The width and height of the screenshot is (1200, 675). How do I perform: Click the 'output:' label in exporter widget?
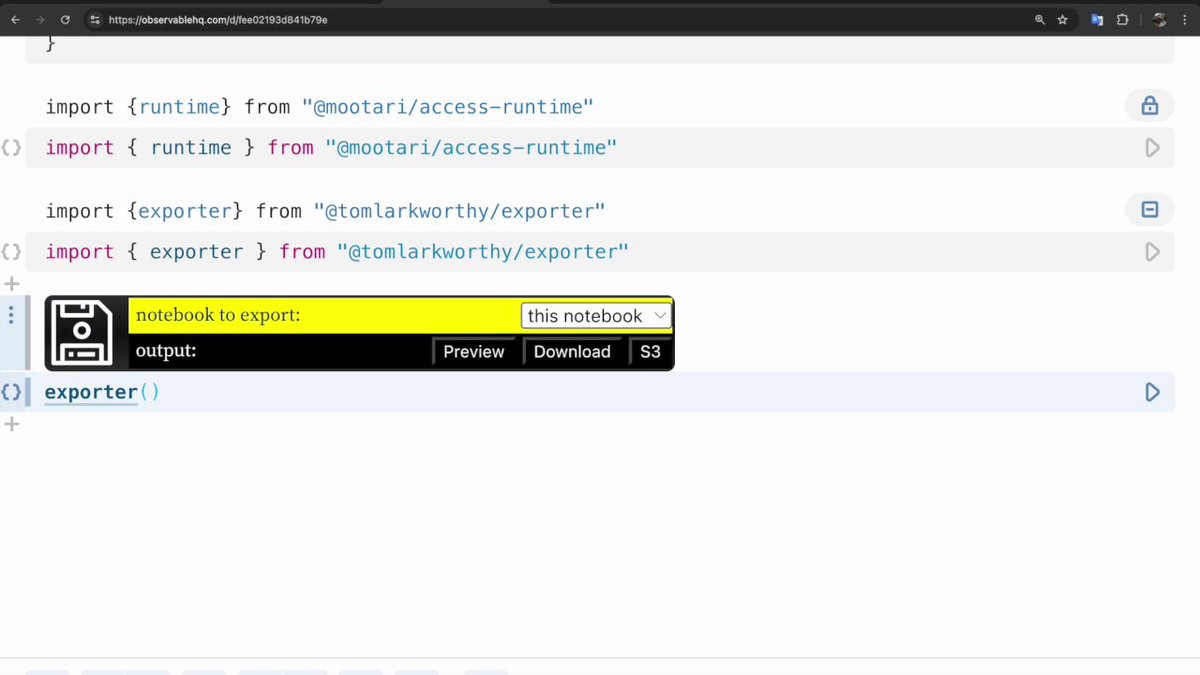click(166, 351)
